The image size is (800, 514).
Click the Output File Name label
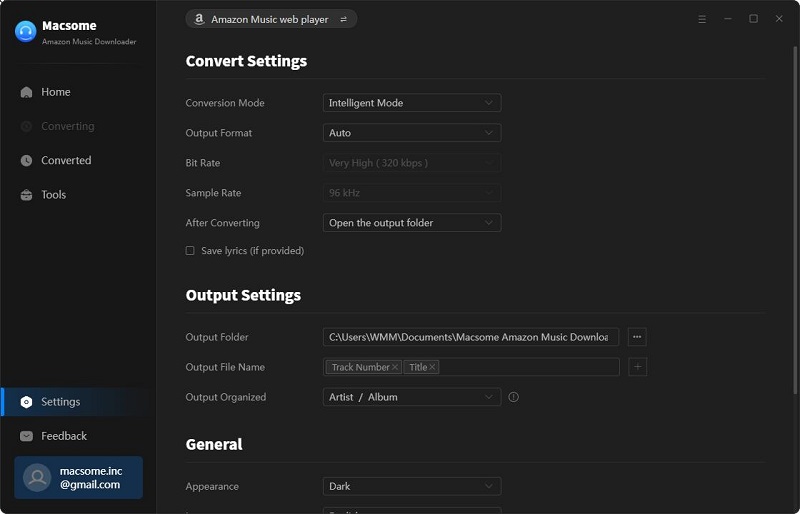225,367
